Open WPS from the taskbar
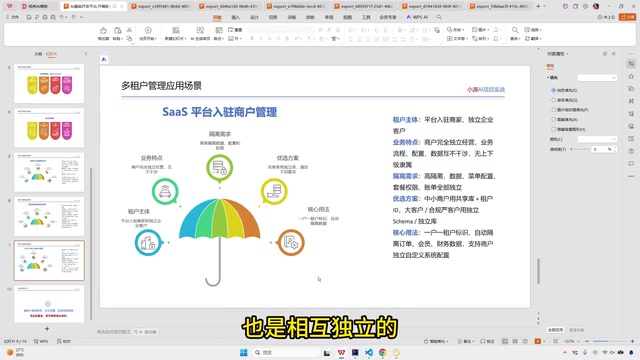The image size is (640, 360). pos(341,352)
